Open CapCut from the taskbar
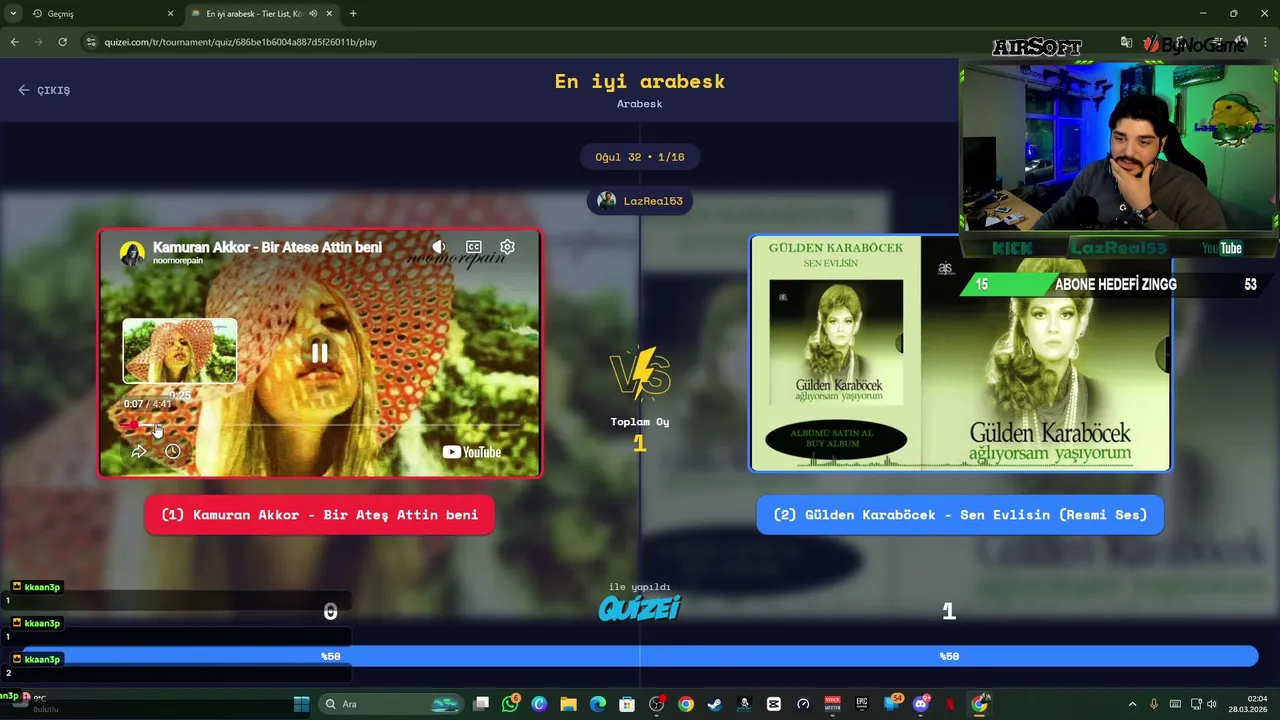 [x=774, y=704]
